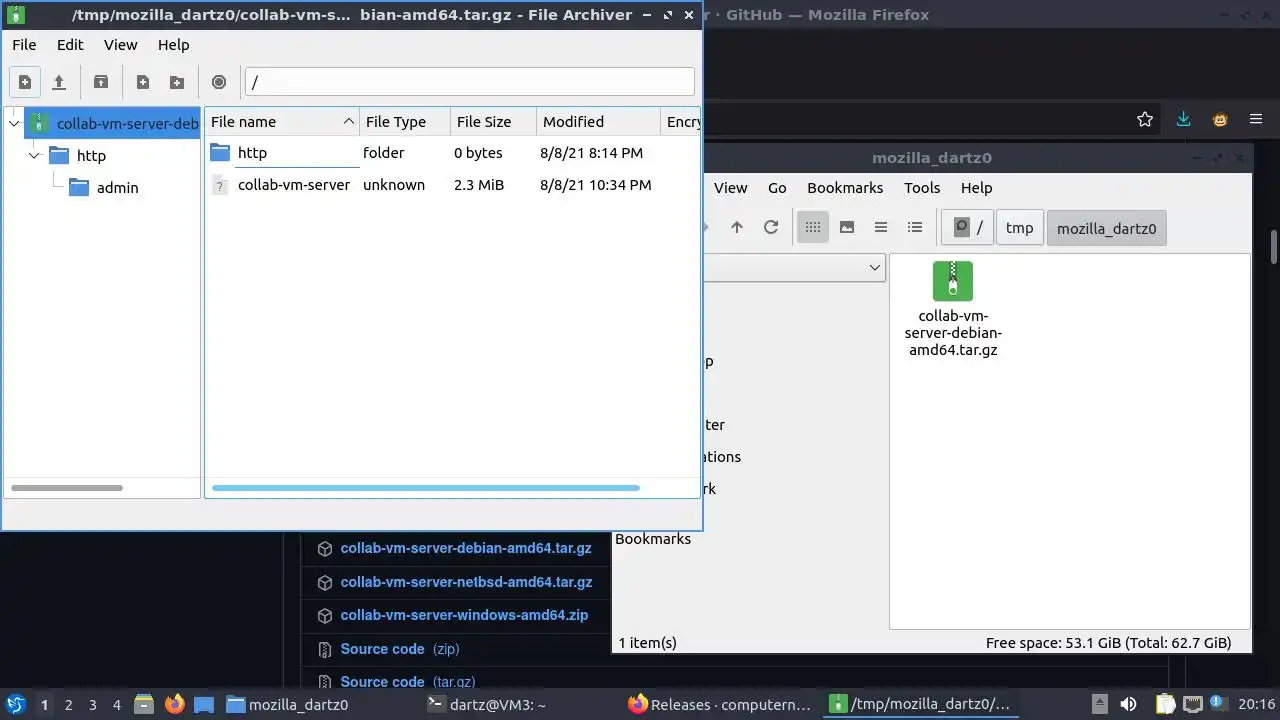
Task: Open collab-vm-server-windows-amd64.zip GitHub link
Action: (464, 615)
